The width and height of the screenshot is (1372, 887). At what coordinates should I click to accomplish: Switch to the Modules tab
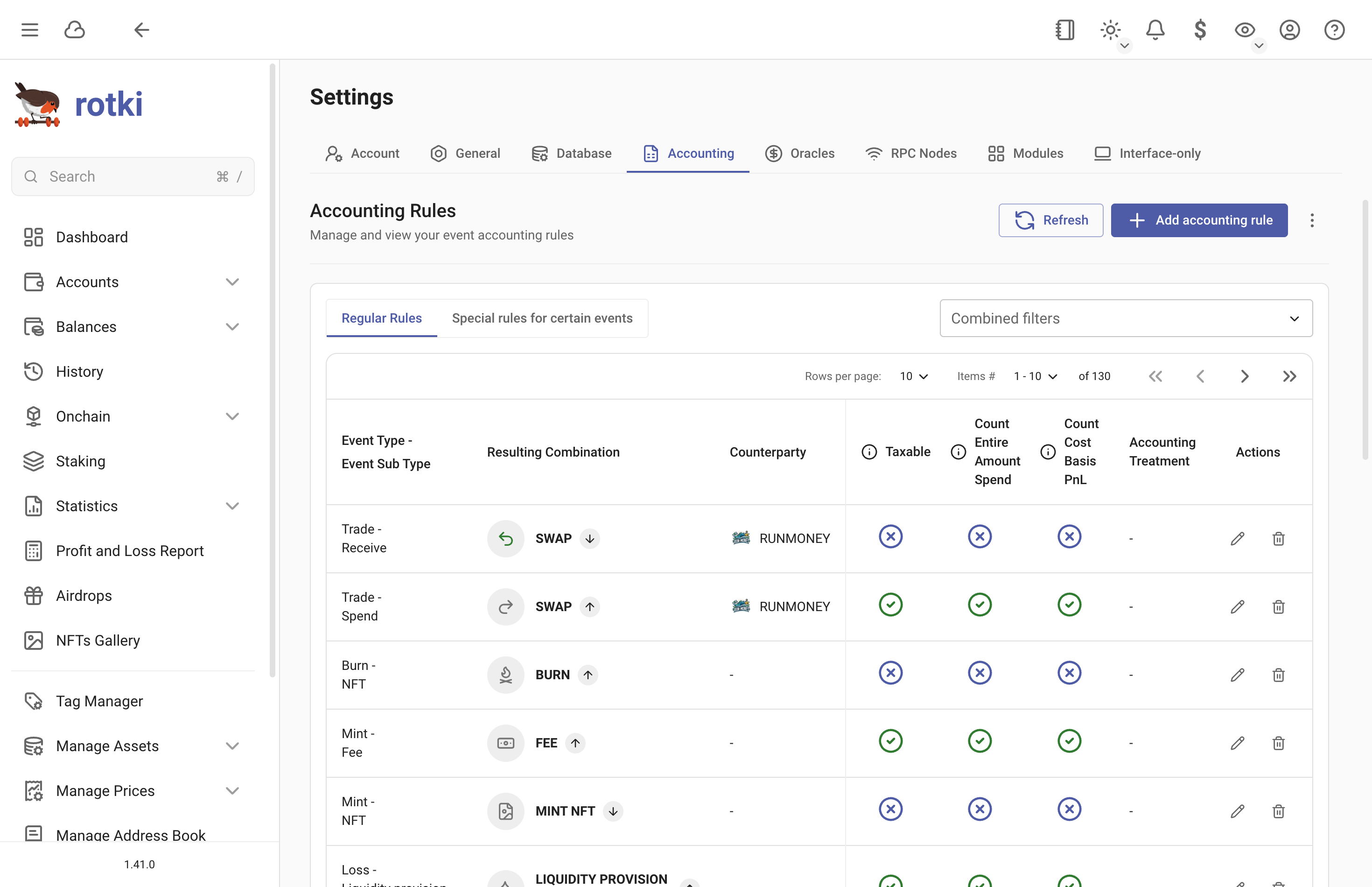(x=1025, y=154)
